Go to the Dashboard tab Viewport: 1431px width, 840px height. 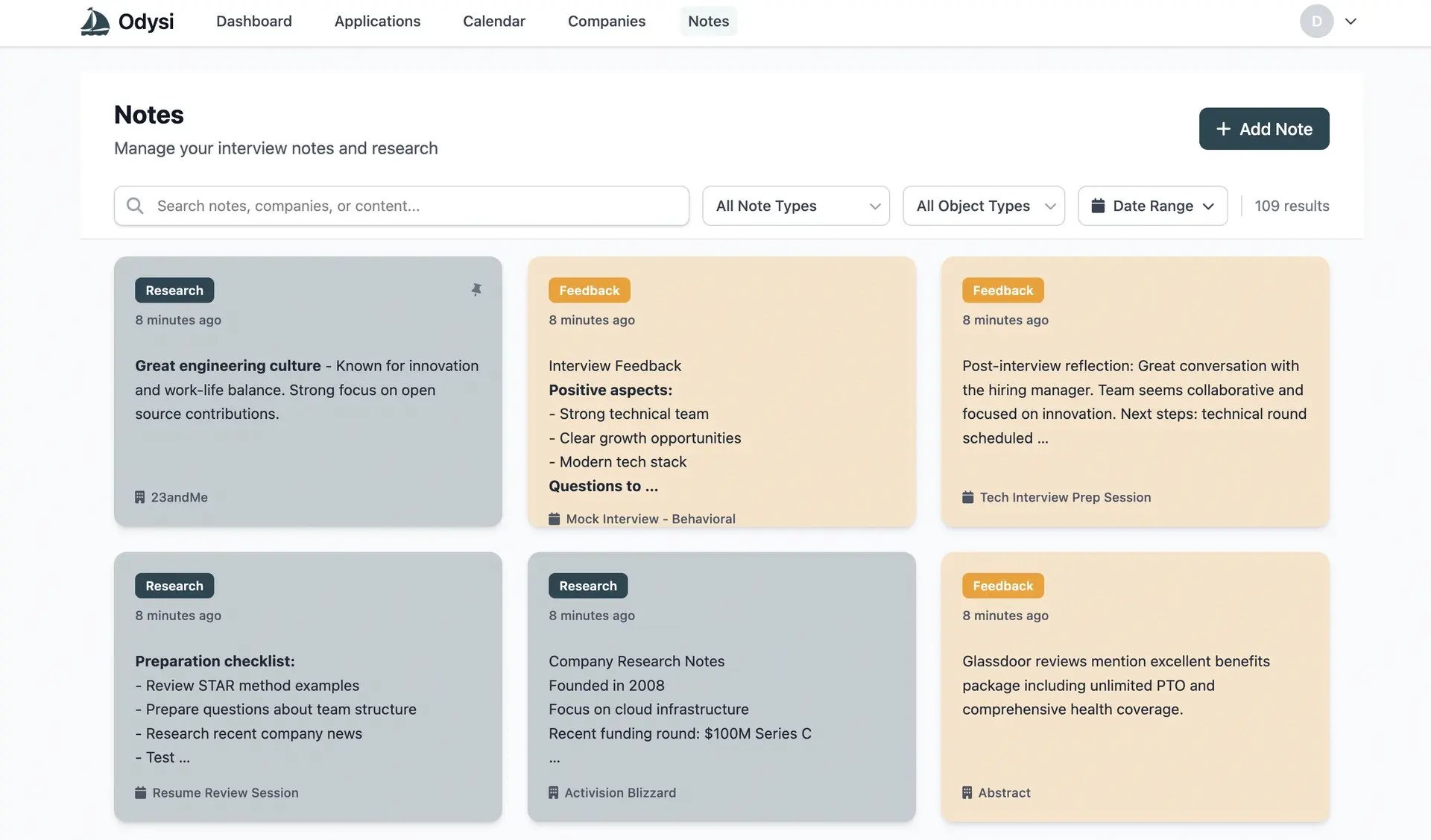pos(254,21)
